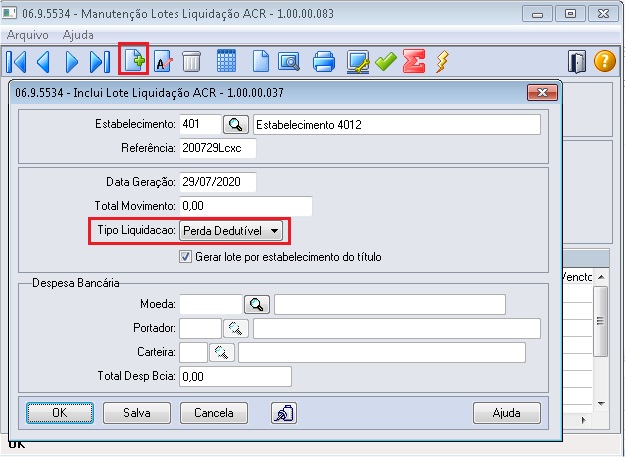Close the Inclui Lote Liquidação dialog
625x457 pixels.
tap(542, 92)
